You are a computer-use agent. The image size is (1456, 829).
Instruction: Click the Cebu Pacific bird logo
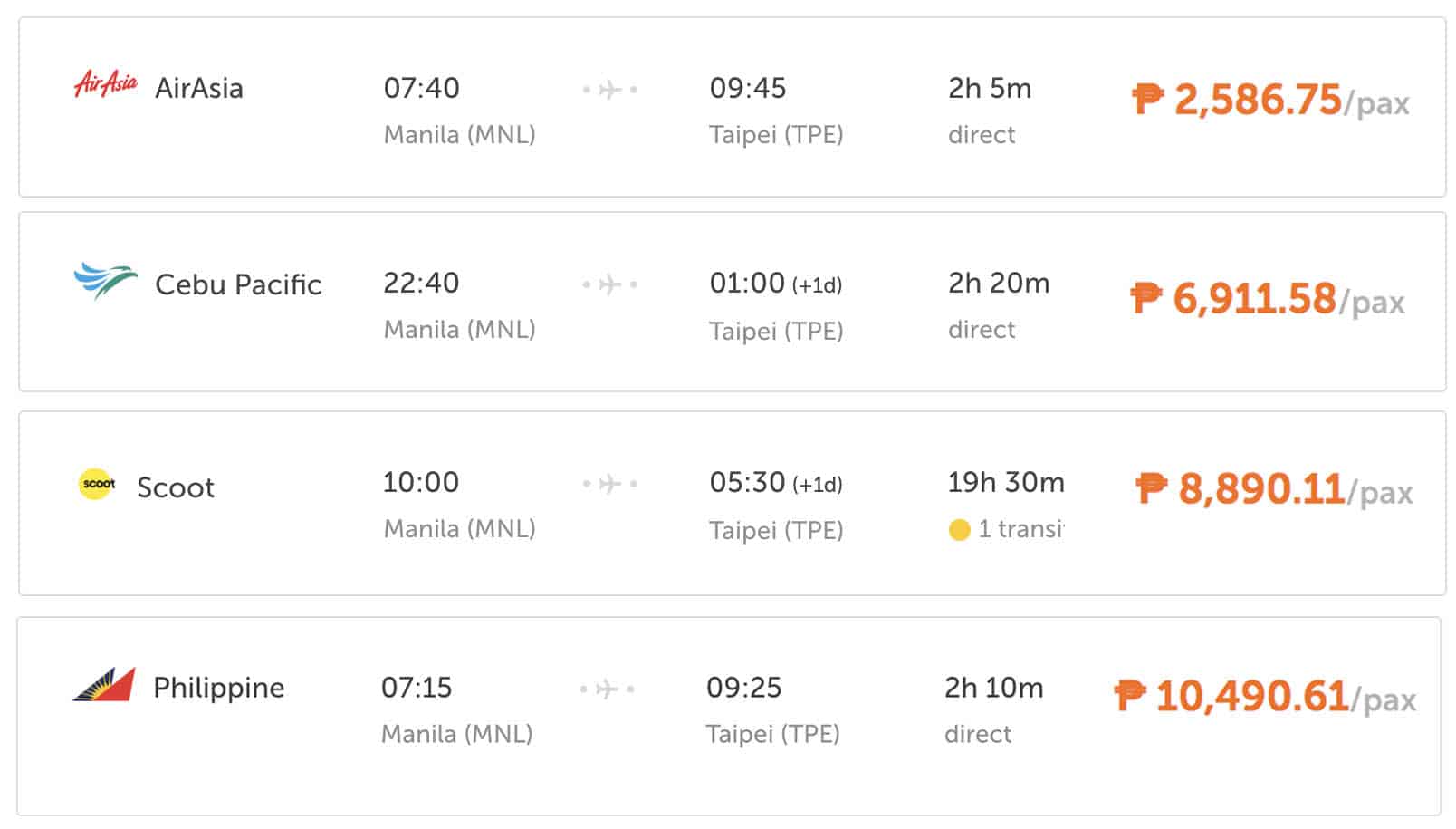coord(105,281)
